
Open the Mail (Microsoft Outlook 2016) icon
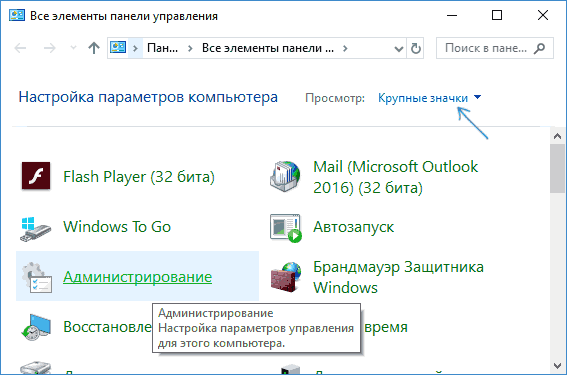coord(285,176)
